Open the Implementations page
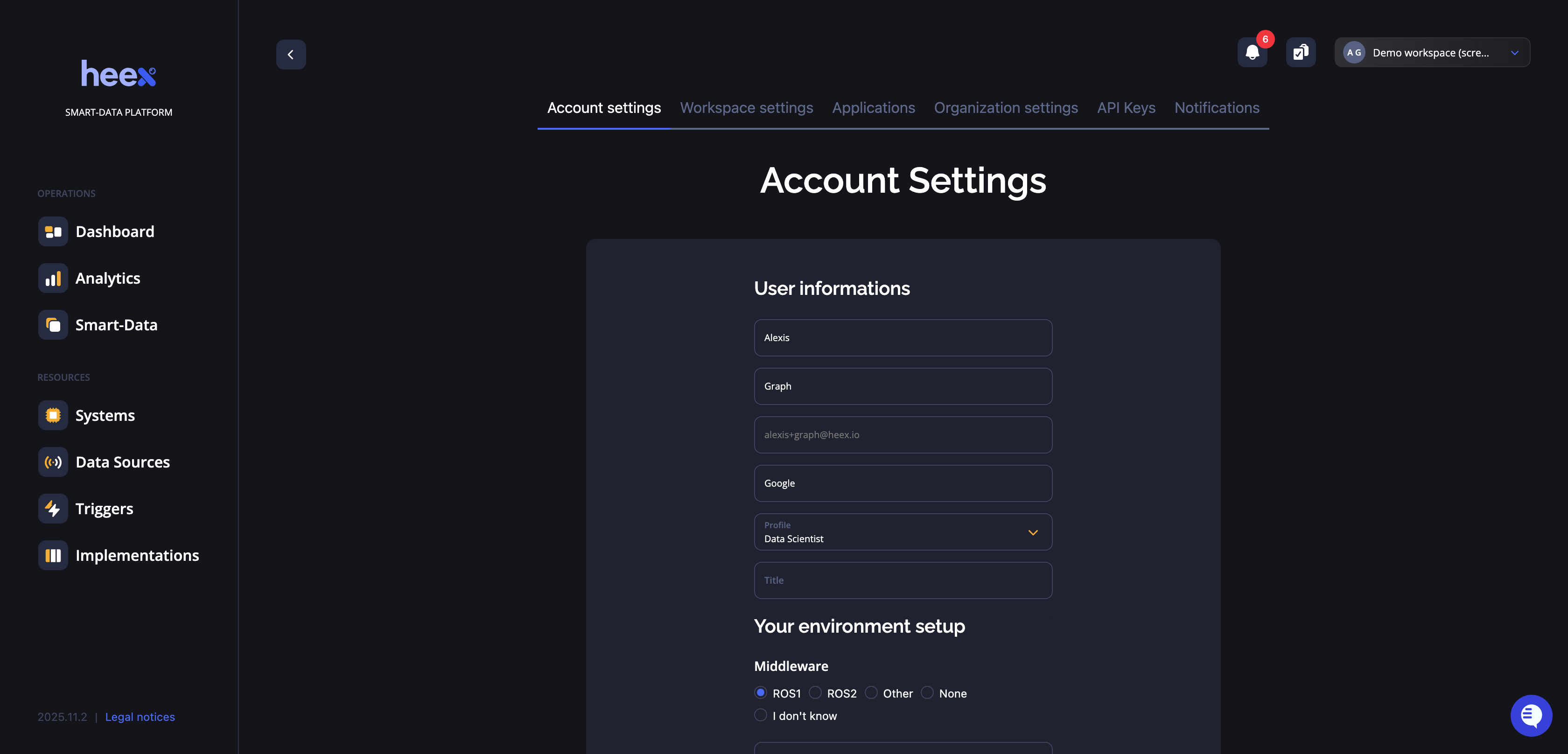The image size is (1568, 754). (138, 555)
